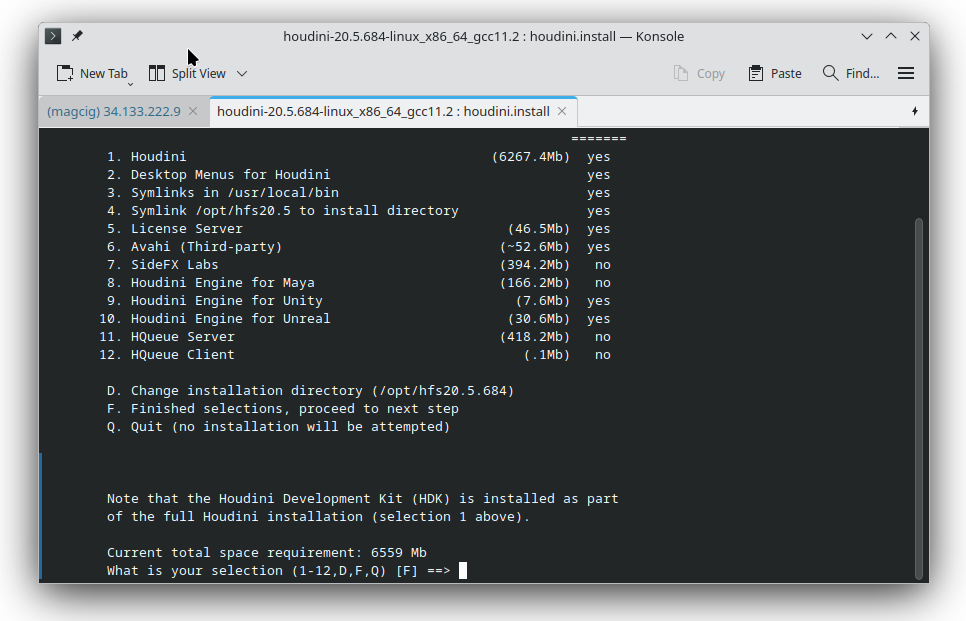Click the '(6267.4Mb)' size value
Viewport: 966px width, 621px height.
click(x=531, y=157)
